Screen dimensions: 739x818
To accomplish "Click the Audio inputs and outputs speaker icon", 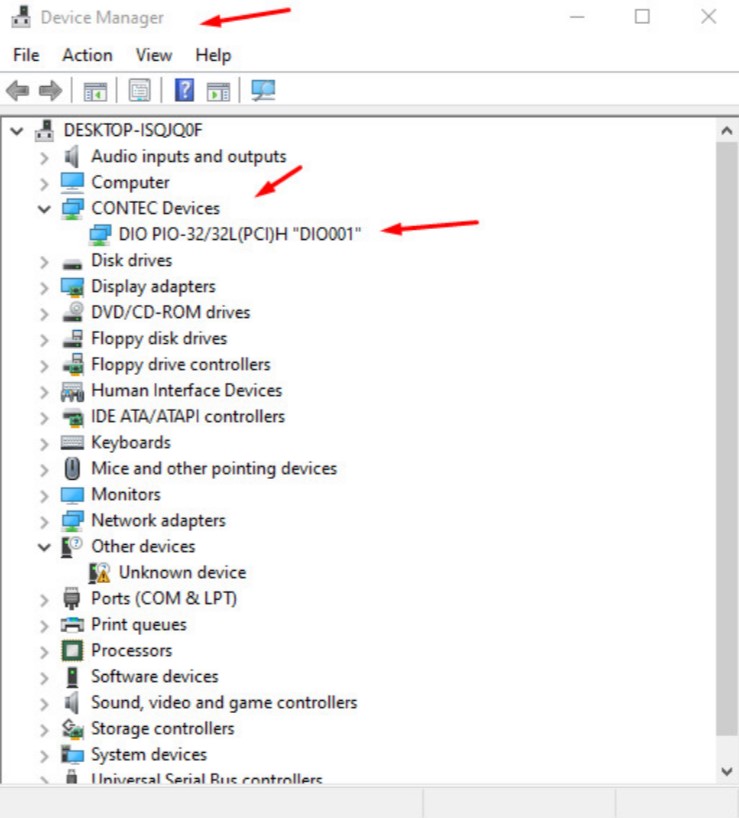I will [x=71, y=157].
